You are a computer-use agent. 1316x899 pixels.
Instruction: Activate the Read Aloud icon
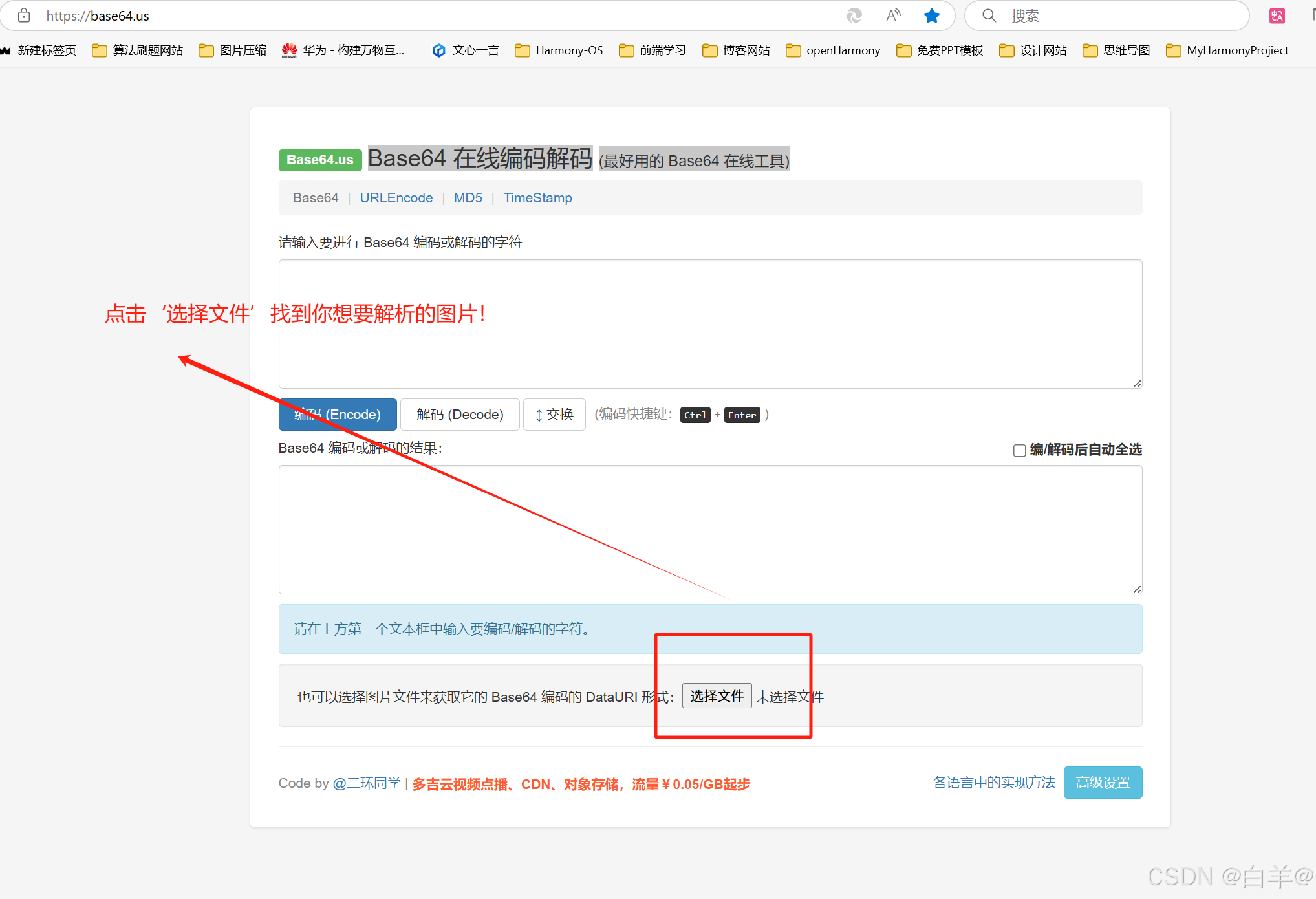tap(893, 16)
